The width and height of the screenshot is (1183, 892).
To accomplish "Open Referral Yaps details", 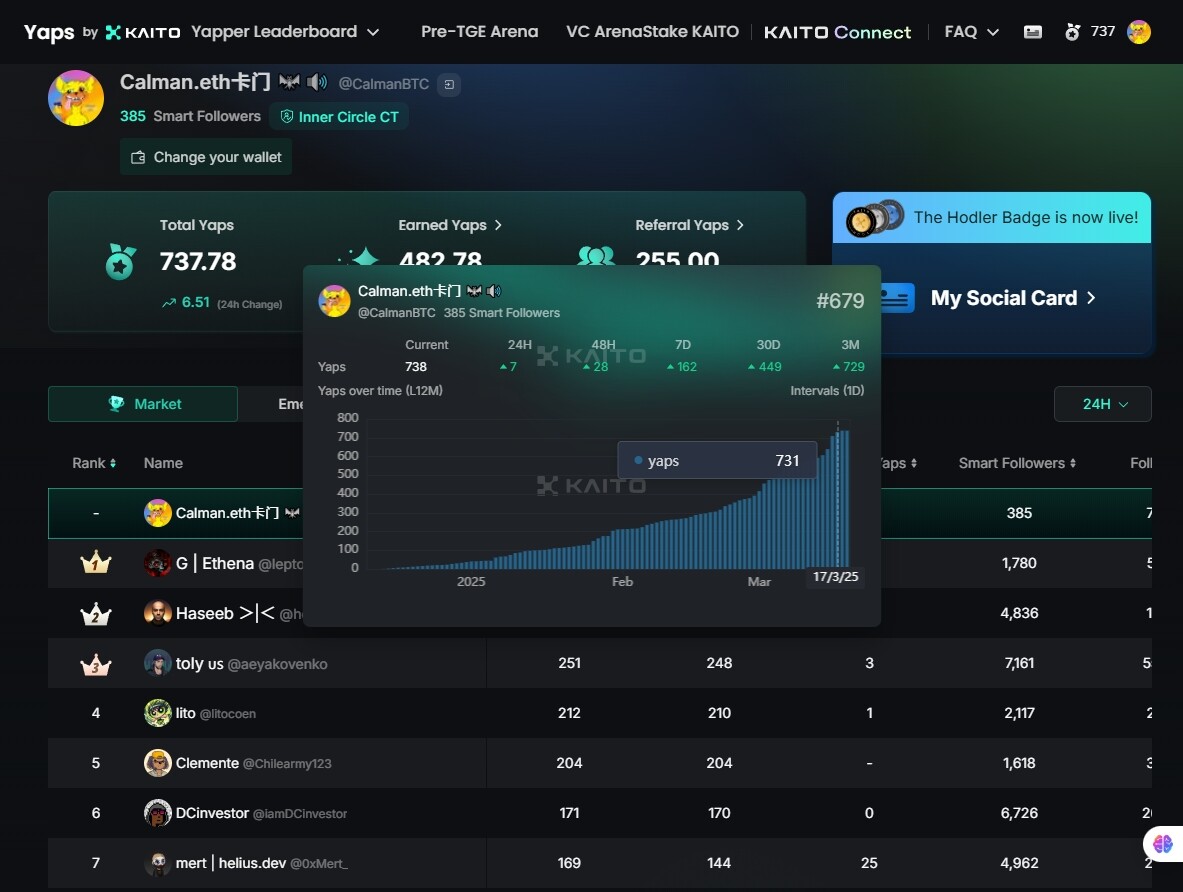I will tap(689, 225).
